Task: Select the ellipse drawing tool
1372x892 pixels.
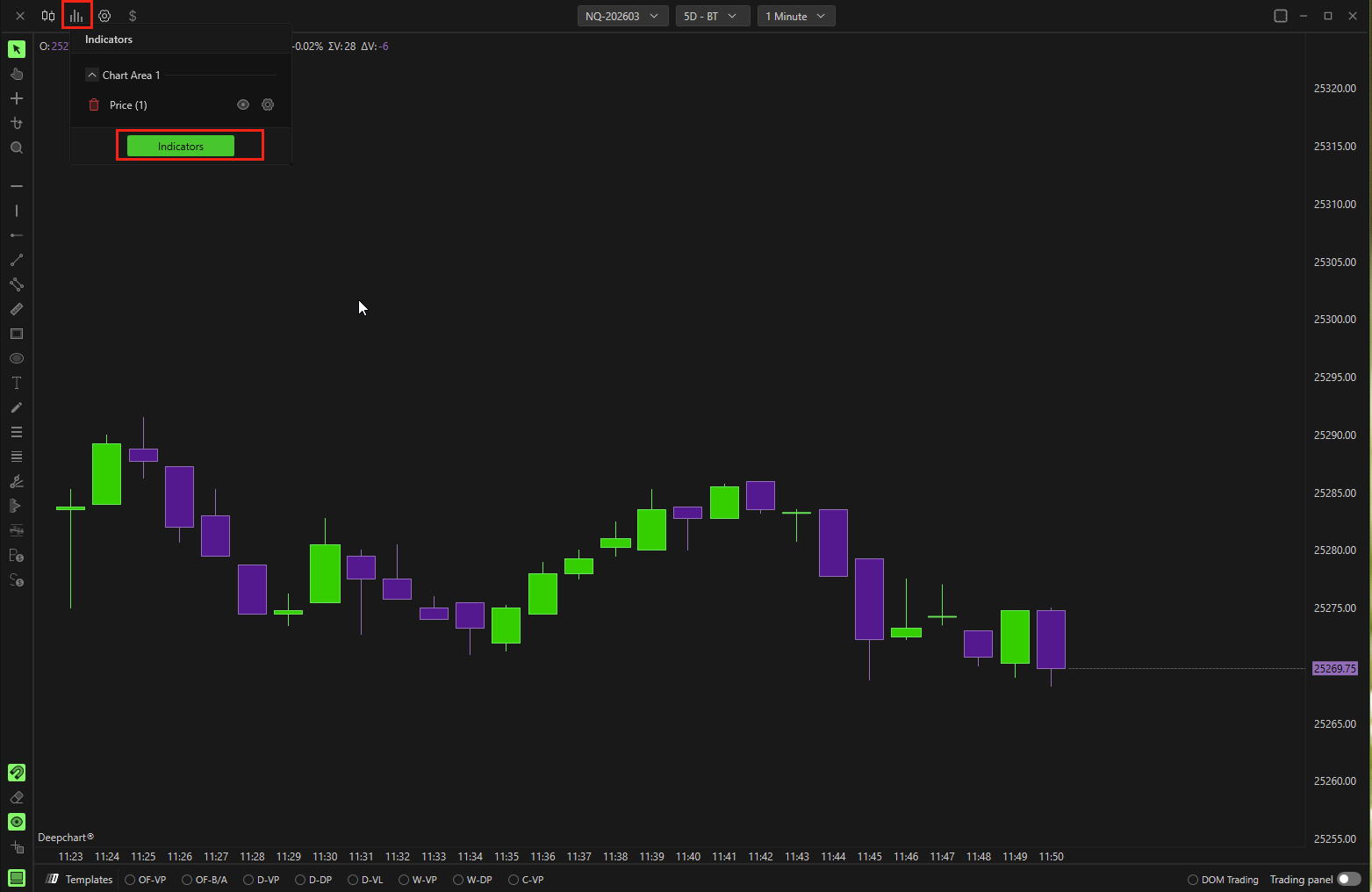Action: pyautogui.click(x=17, y=358)
